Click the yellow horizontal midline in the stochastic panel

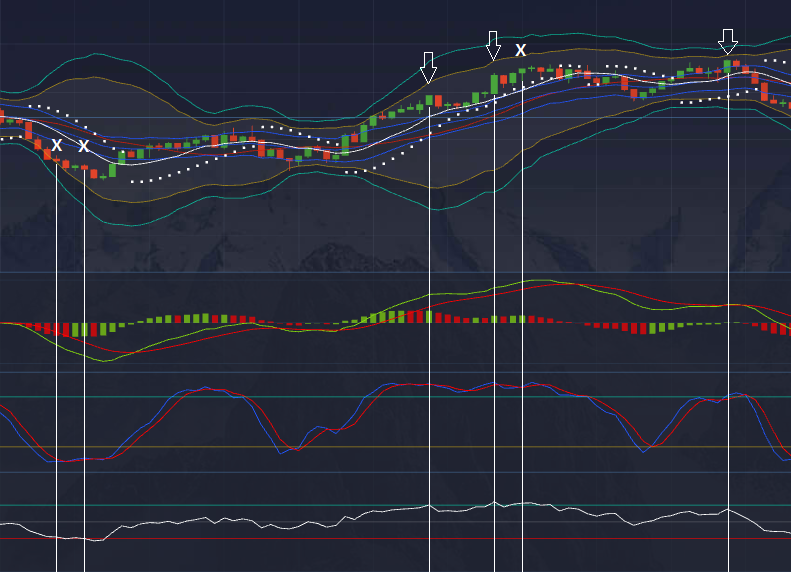click(396, 447)
